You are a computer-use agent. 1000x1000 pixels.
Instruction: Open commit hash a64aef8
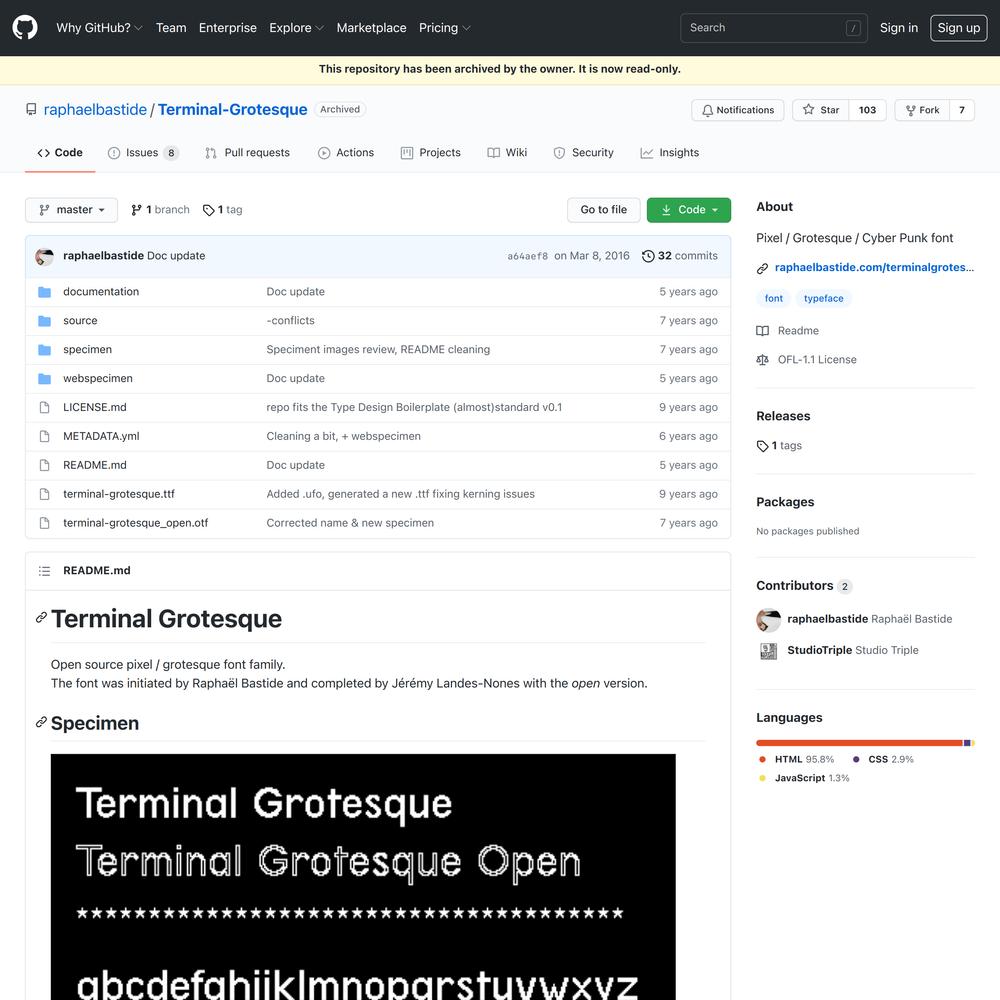point(527,256)
